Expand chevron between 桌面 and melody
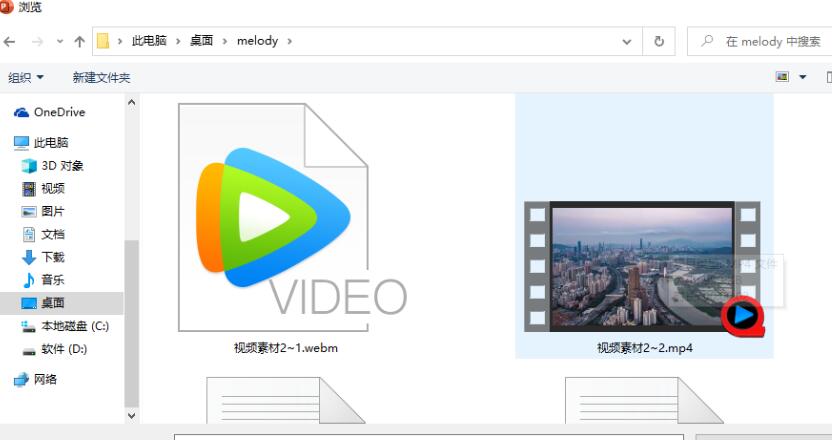This screenshot has width=832, height=440. tap(225, 41)
